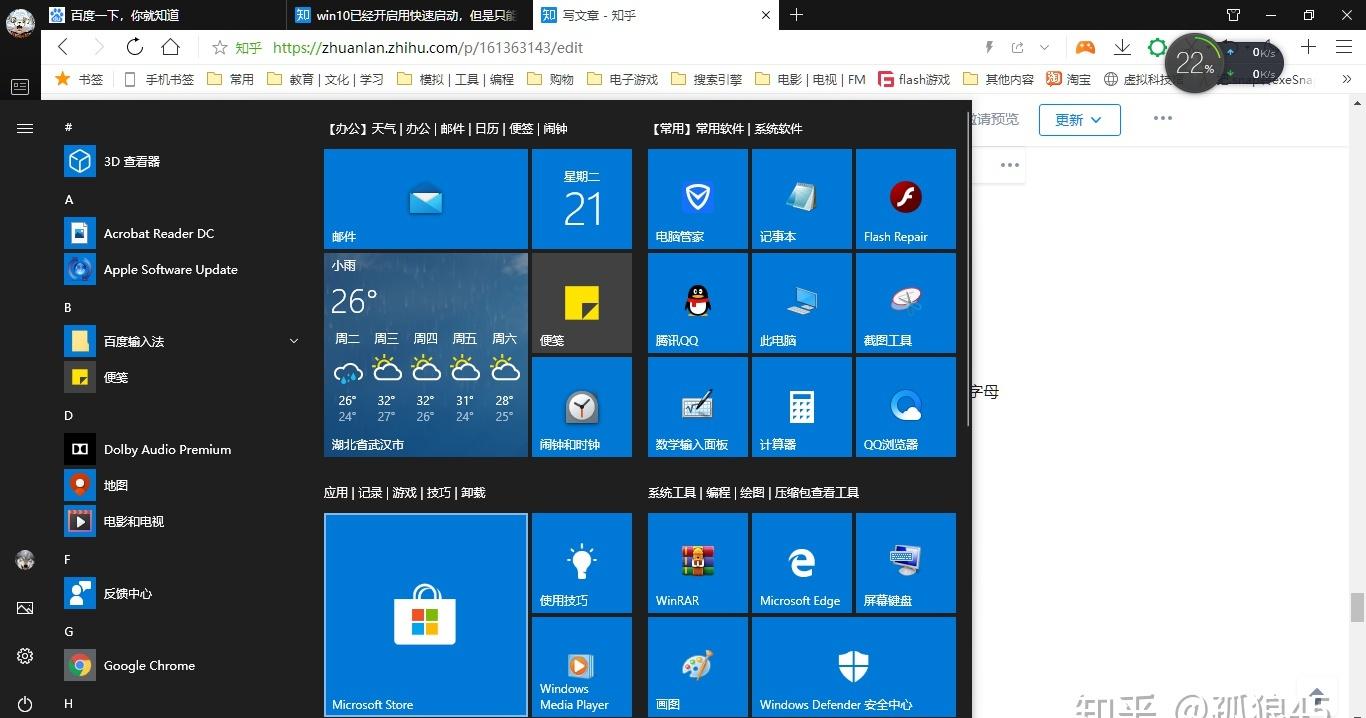1366x718 pixels.
Task: Expand the 百度输入法 folder chevron
Action: click(294, 341)
